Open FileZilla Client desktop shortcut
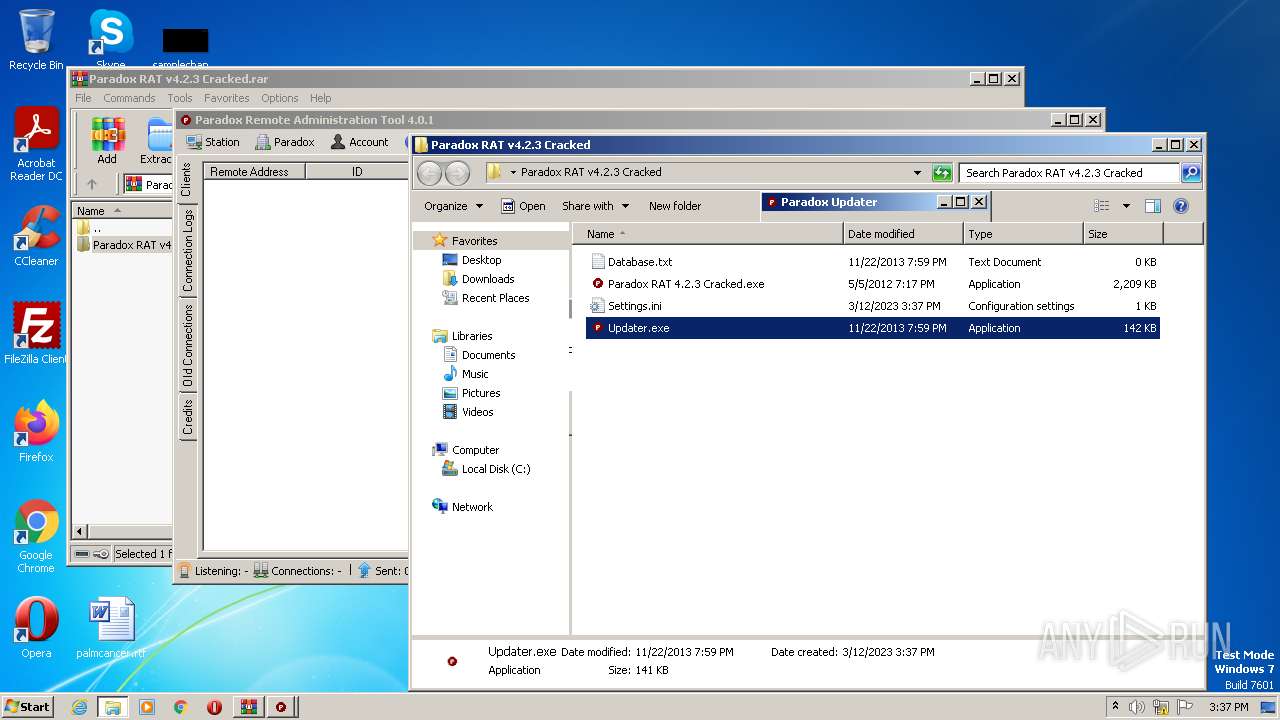The height and width of the screenshot is (720, 1280). pyautogui.click(x=36, y=333)
